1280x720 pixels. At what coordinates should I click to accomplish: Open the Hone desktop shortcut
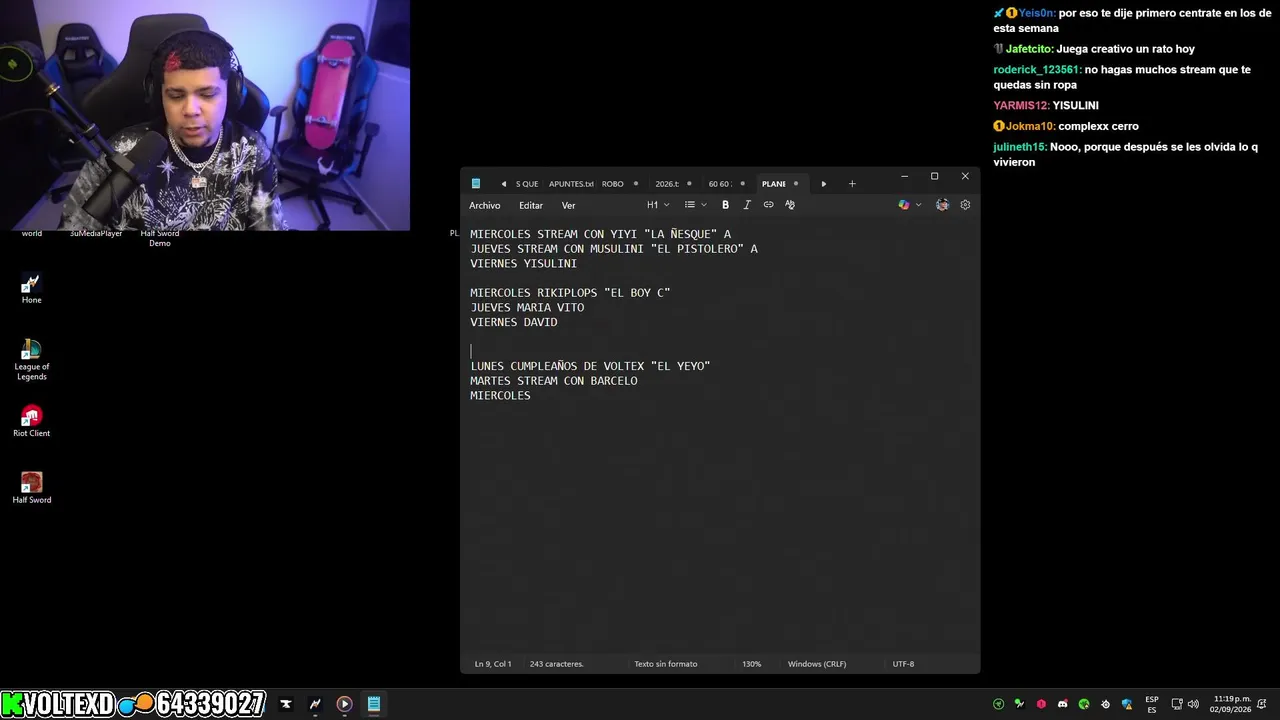32,288
